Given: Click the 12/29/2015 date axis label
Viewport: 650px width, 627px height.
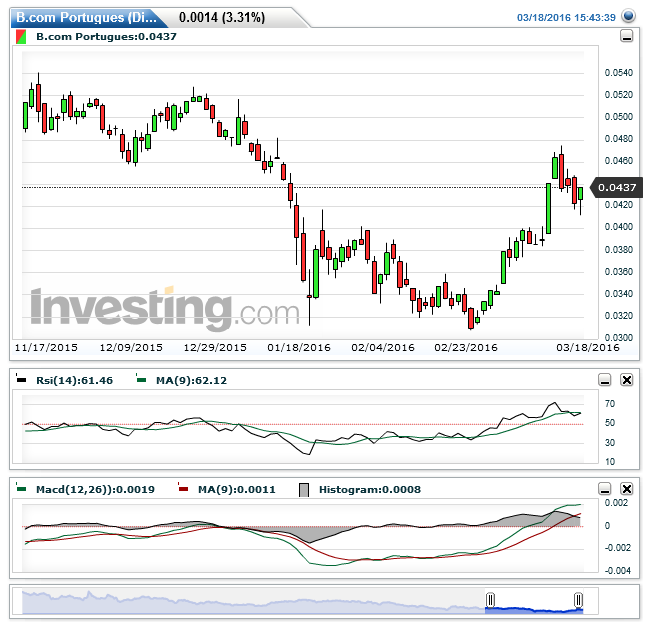Looking at the screenshot, I should tap(215, 347).
